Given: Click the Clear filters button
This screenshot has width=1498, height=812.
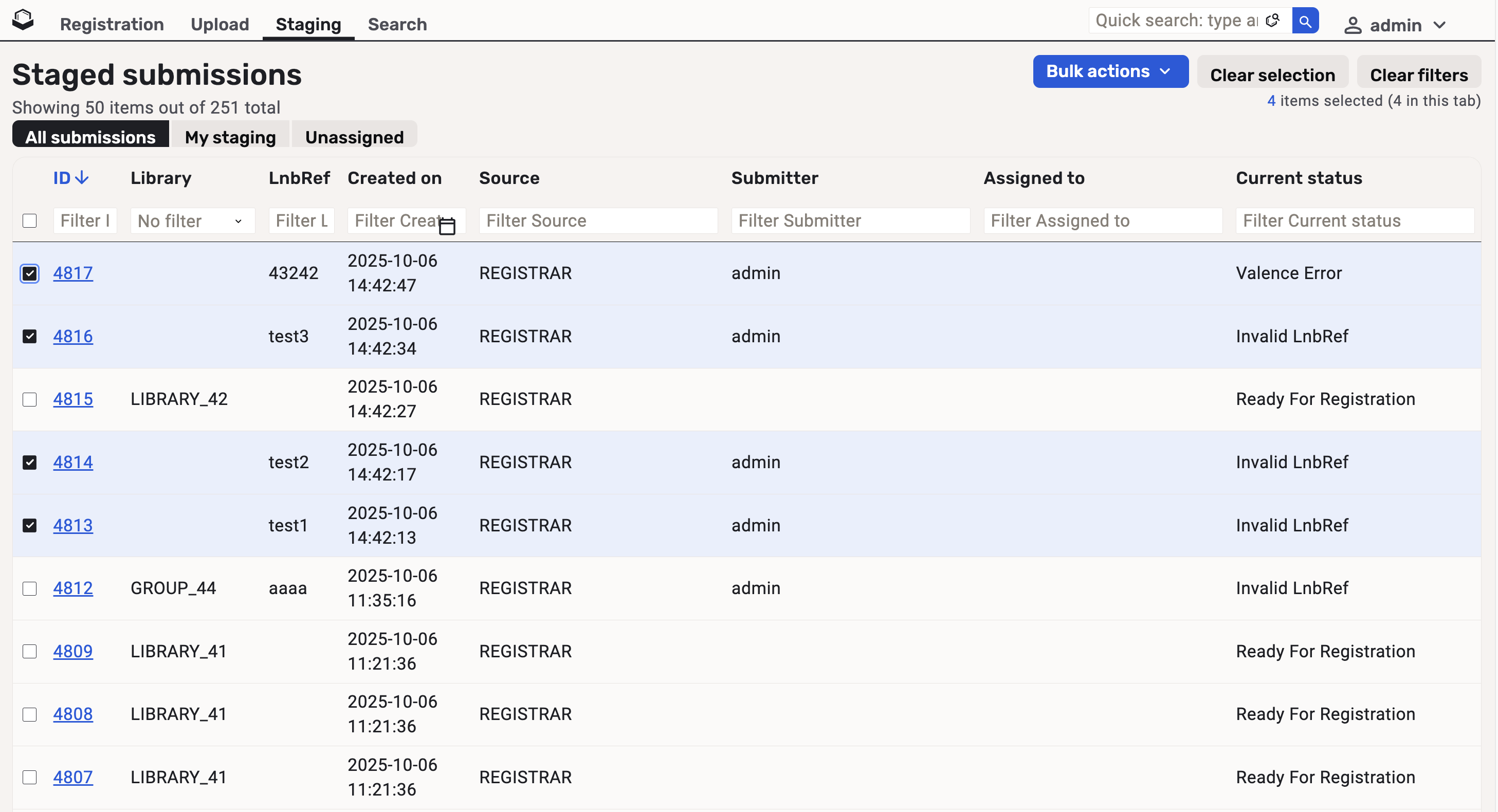Looking at the screenshot, I should [1418, 75].
